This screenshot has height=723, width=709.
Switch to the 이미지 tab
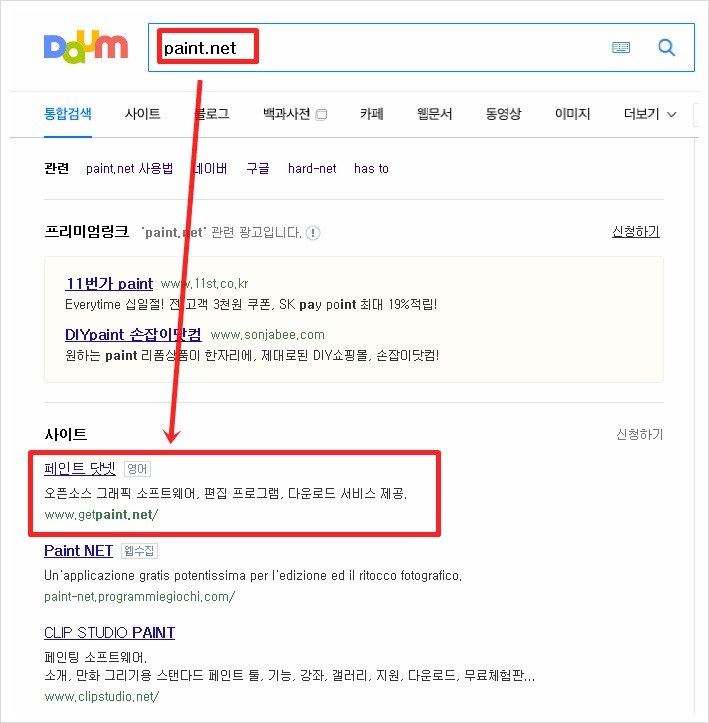coord(572,114)
